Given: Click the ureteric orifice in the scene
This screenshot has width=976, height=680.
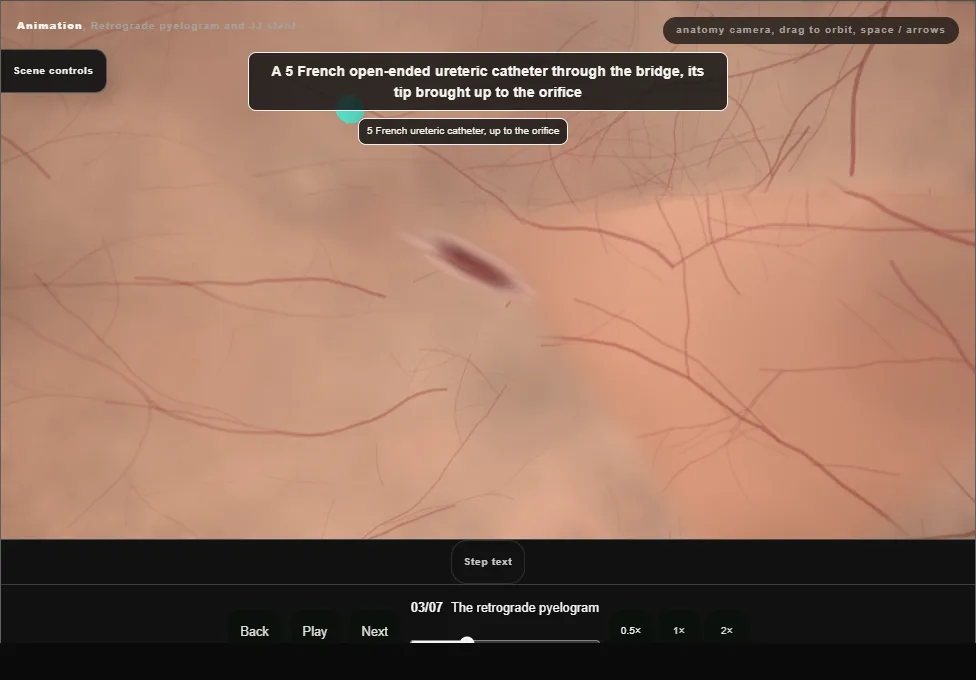Looking at the screenshot, I should (475, 265).
